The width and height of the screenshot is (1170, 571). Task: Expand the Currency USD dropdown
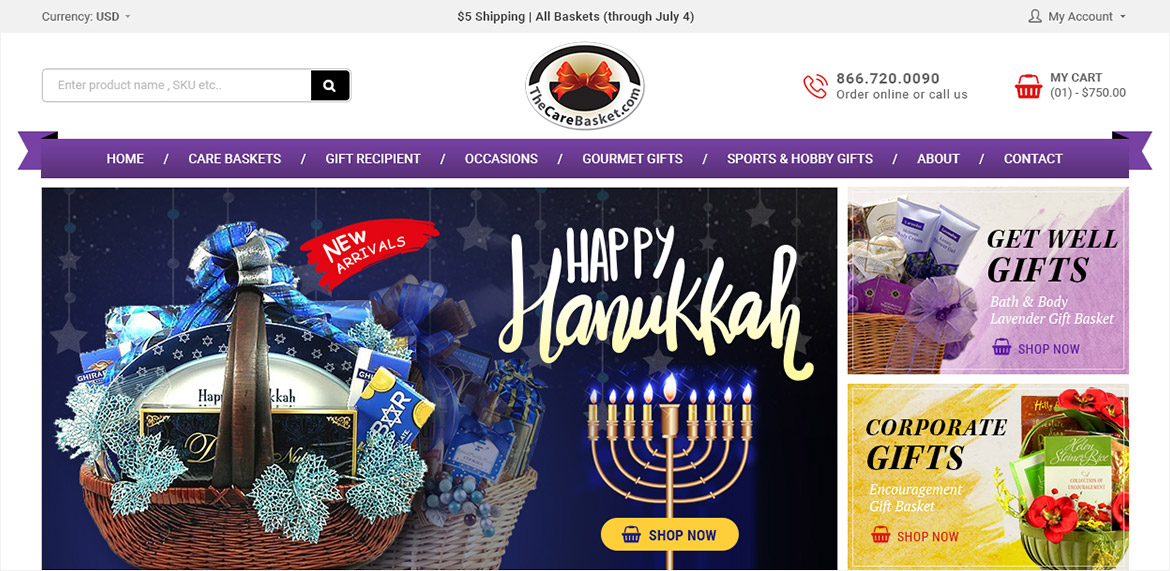[86, 16]
